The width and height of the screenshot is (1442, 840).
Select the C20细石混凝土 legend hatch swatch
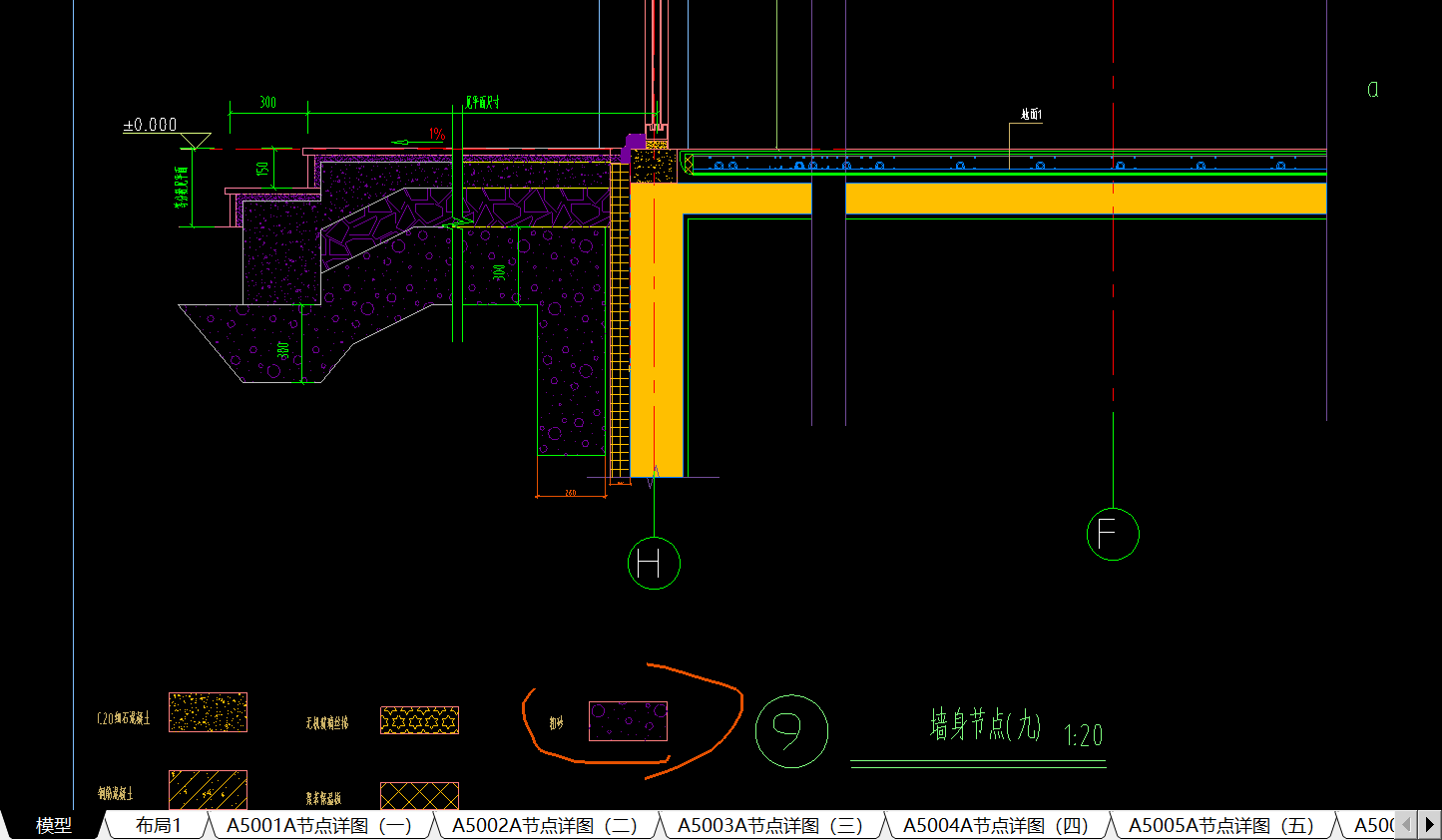(x=208, y=712)
